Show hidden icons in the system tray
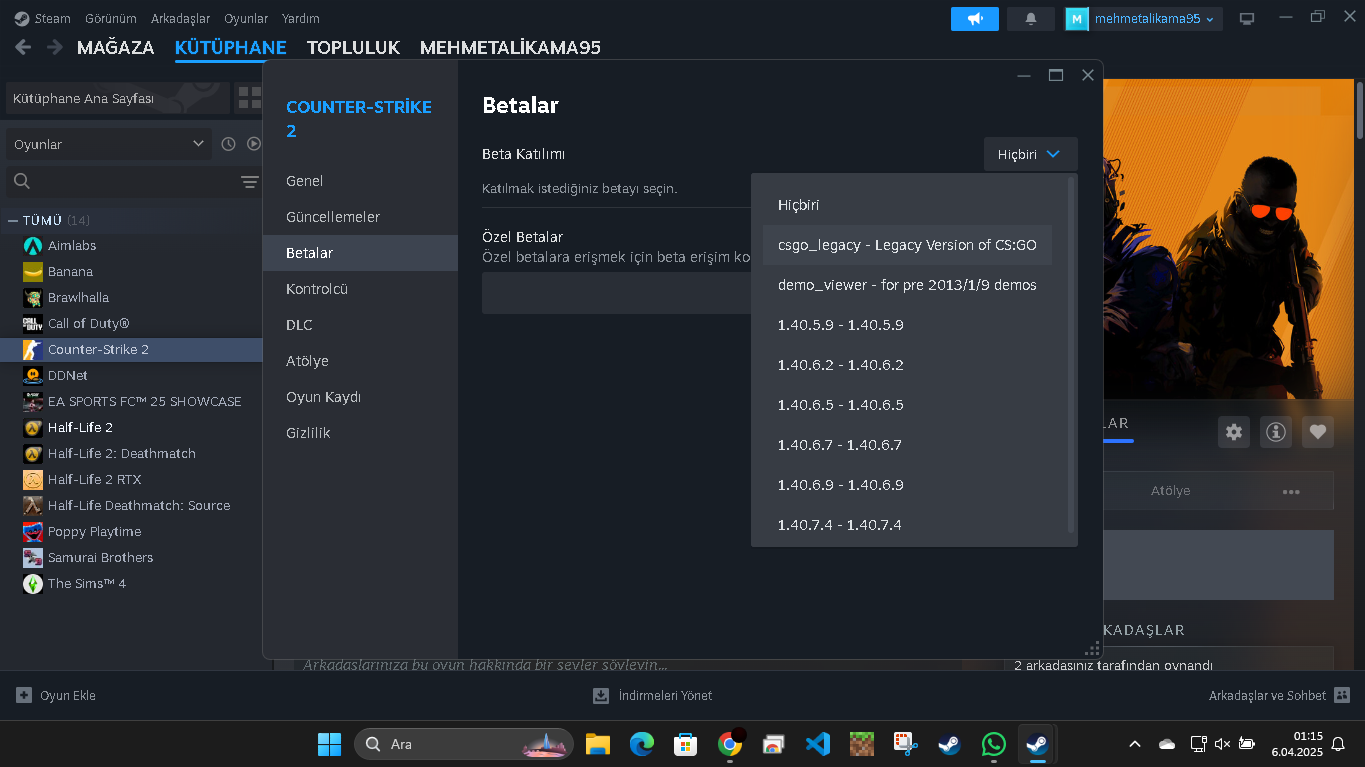The width and height of the screenshot is (1365, 767). (1135, 744)
